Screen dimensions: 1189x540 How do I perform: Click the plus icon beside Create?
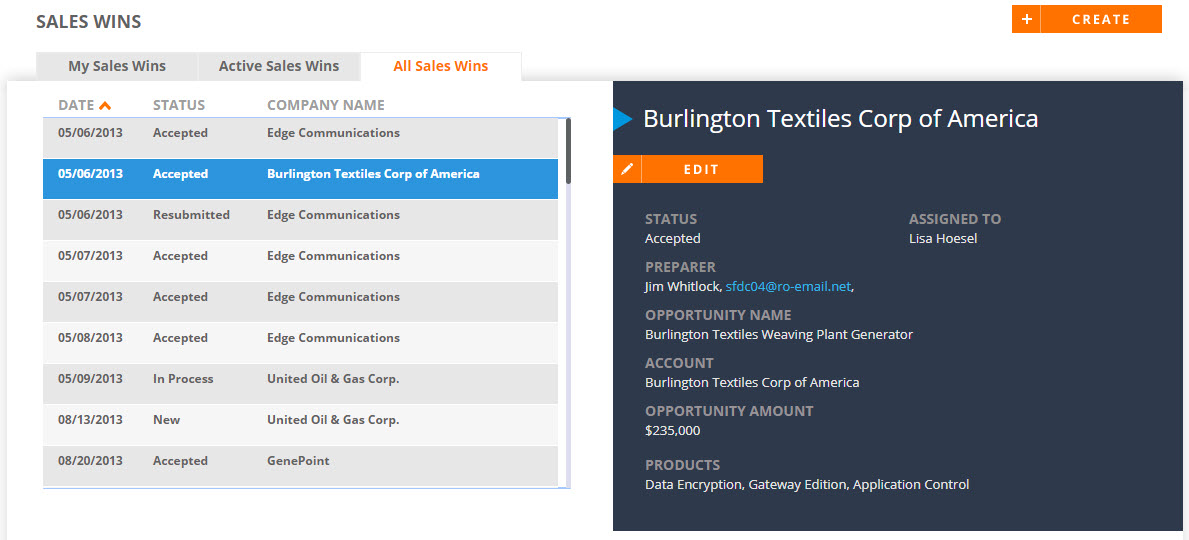(x=1026, y=19)
